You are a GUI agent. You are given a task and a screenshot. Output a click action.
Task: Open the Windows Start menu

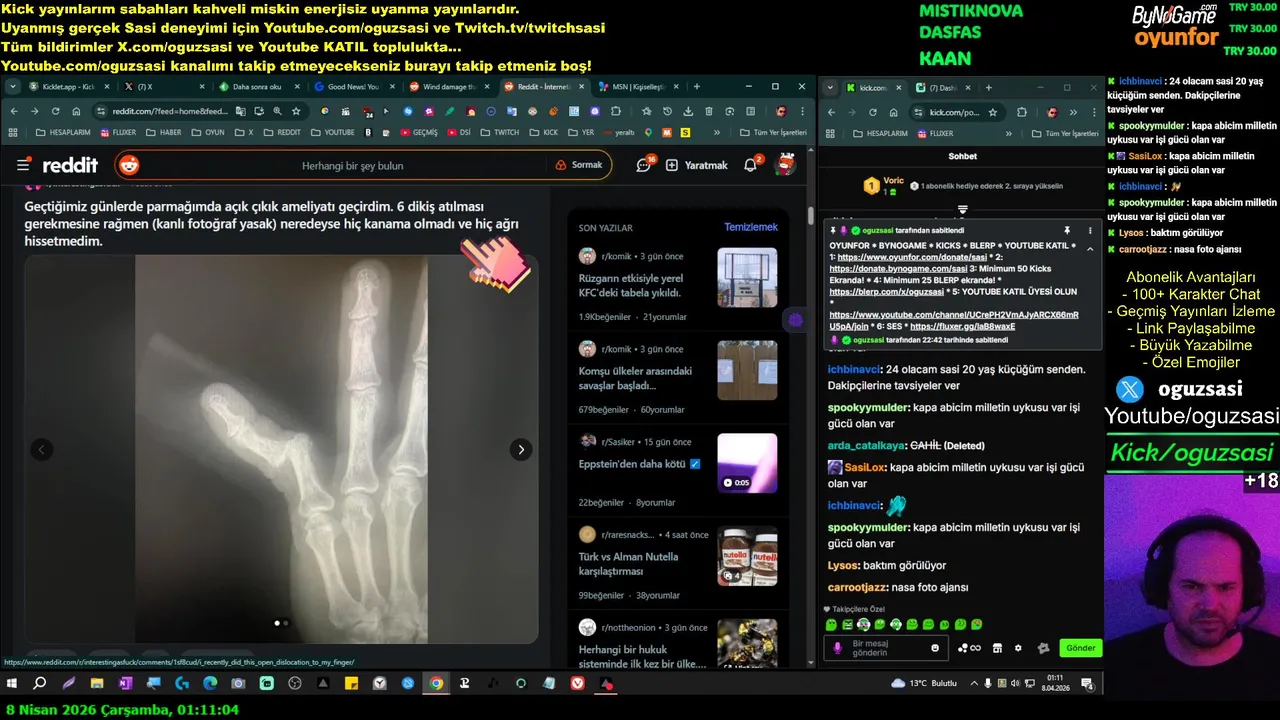tap(12, 684)
